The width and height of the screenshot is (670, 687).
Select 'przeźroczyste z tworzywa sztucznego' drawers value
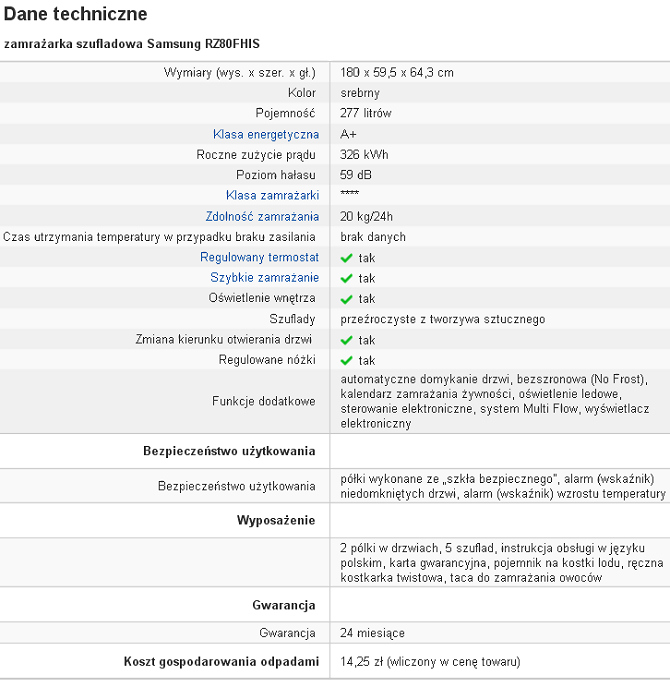[443, 319]
